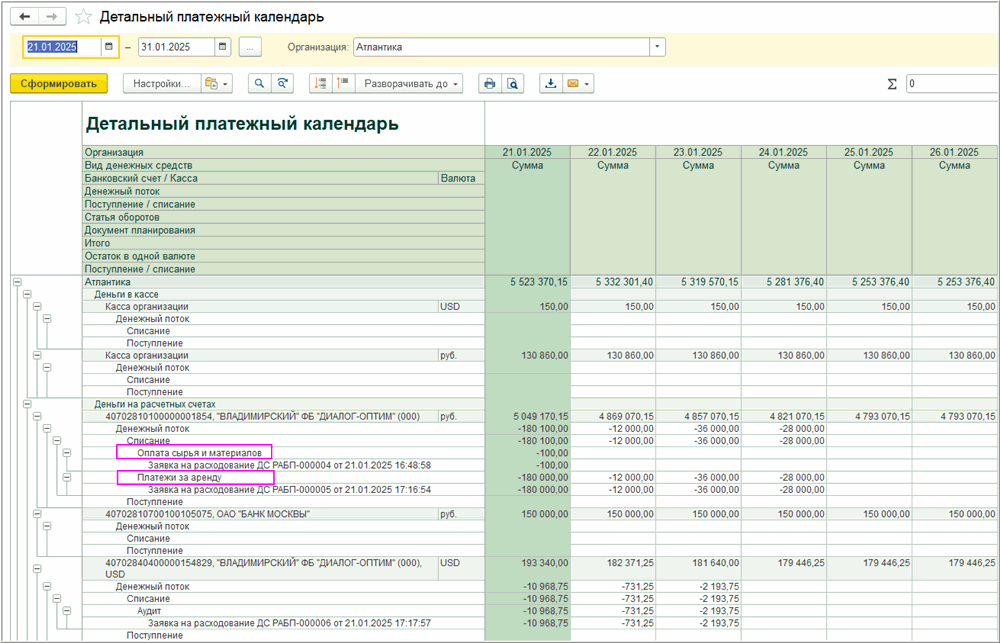This screenshot has width=1000, height=643.
Task: Open the Организация dropdown list
Action: coord(657,47)
